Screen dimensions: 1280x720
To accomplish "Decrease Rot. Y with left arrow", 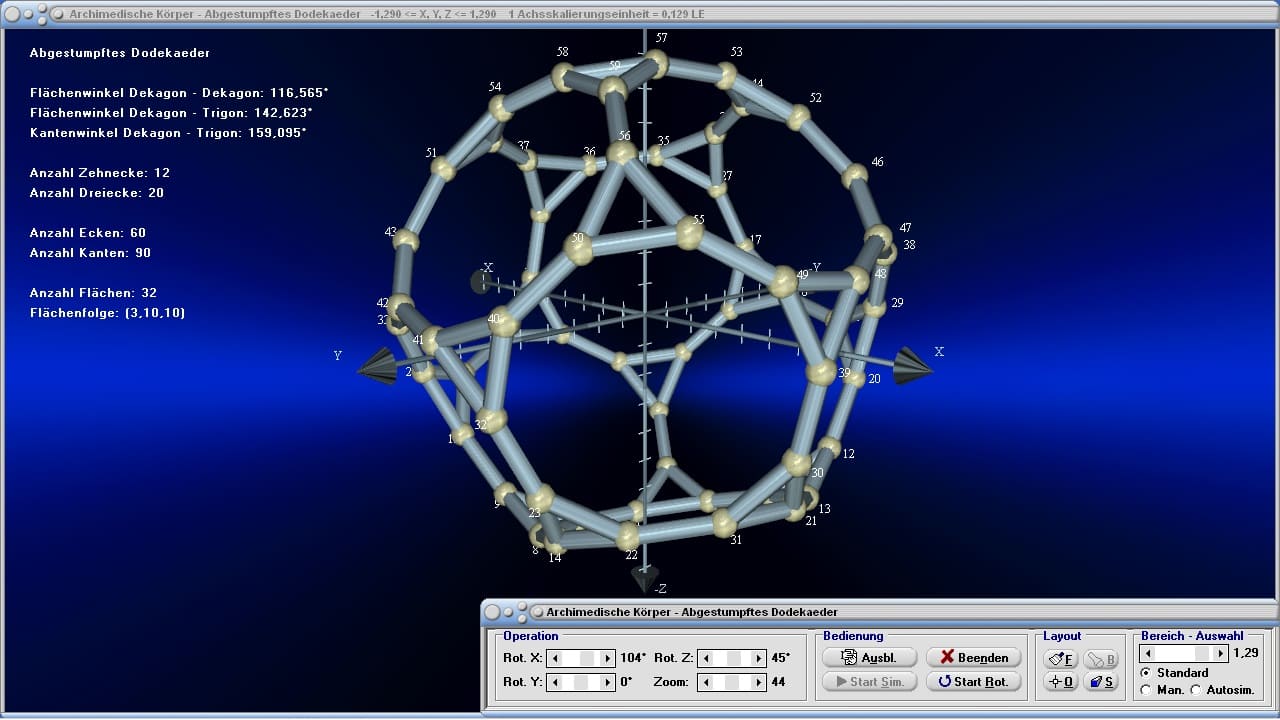I will pos(555,682).
